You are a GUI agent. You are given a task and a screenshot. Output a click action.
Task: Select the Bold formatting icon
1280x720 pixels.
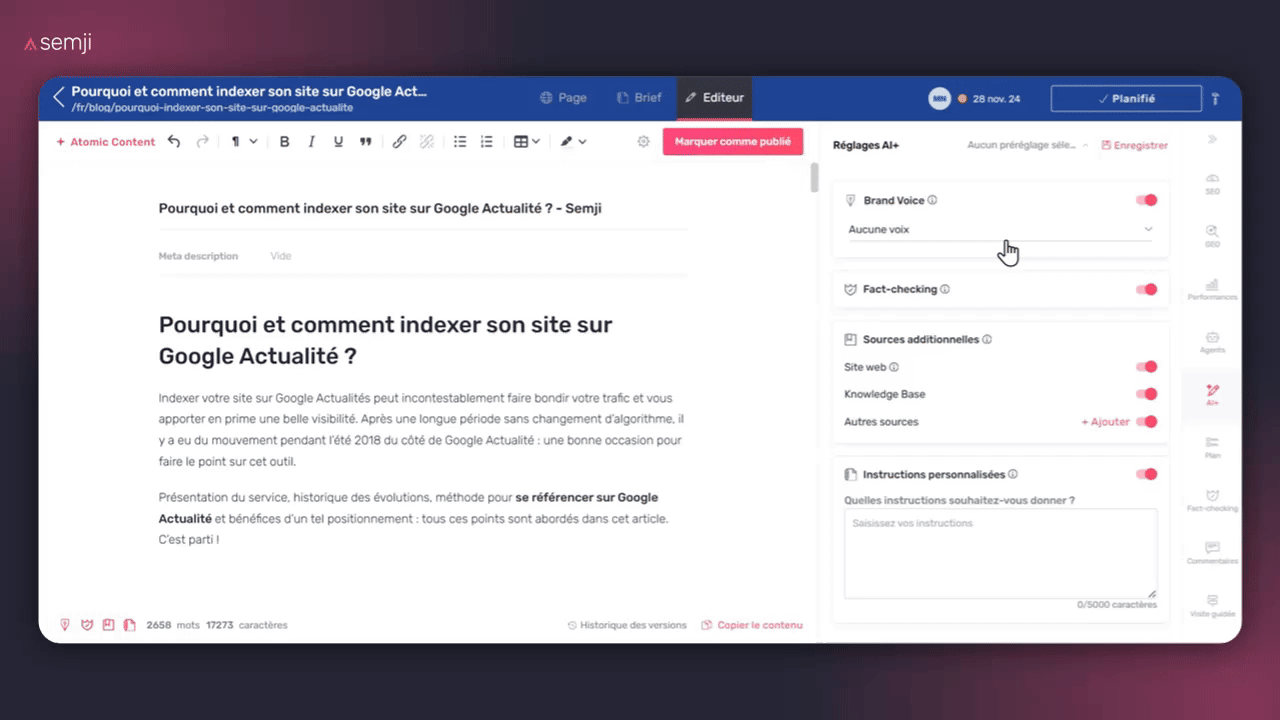[284, 141]
